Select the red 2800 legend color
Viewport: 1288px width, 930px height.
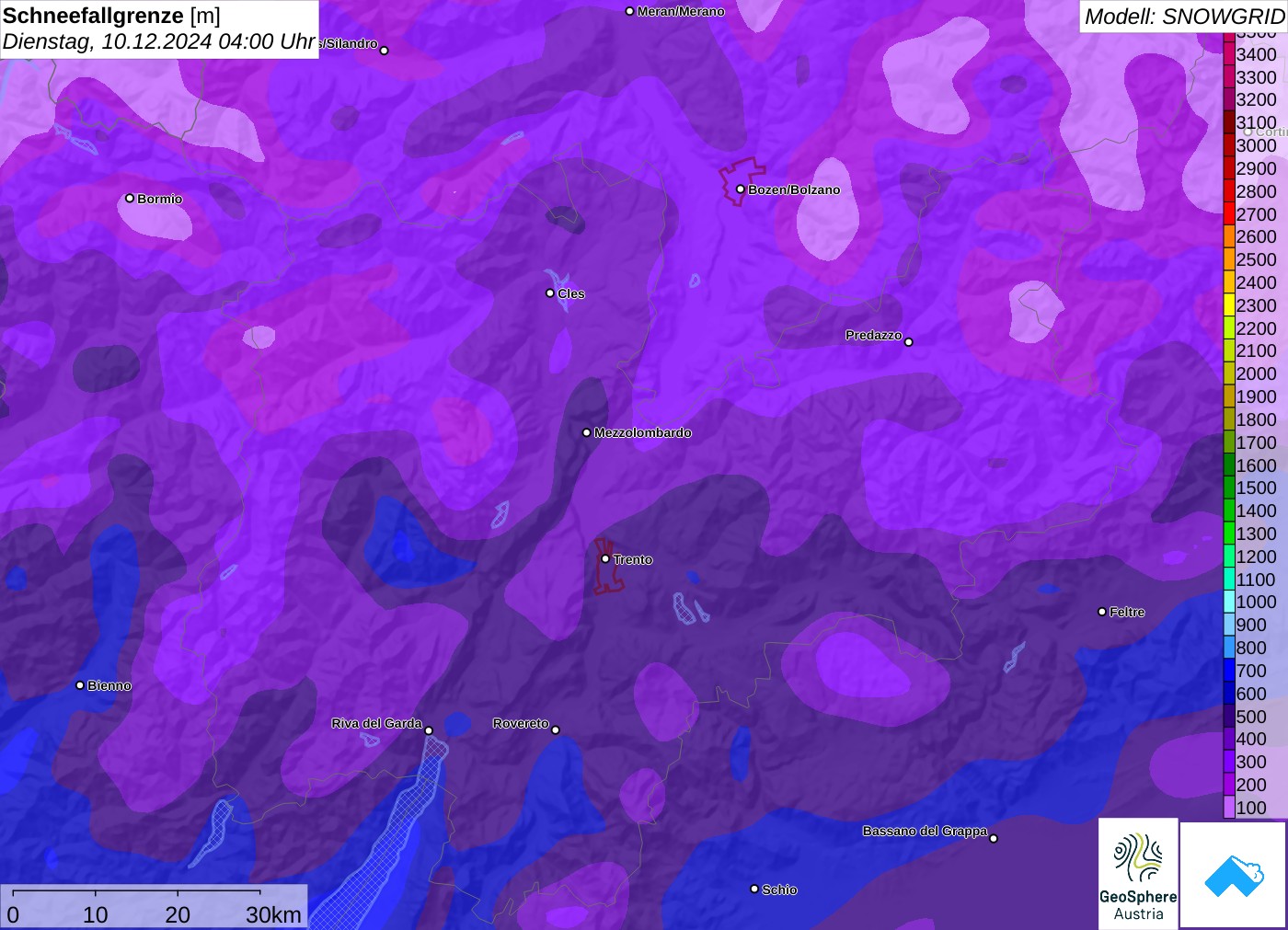1229,191
